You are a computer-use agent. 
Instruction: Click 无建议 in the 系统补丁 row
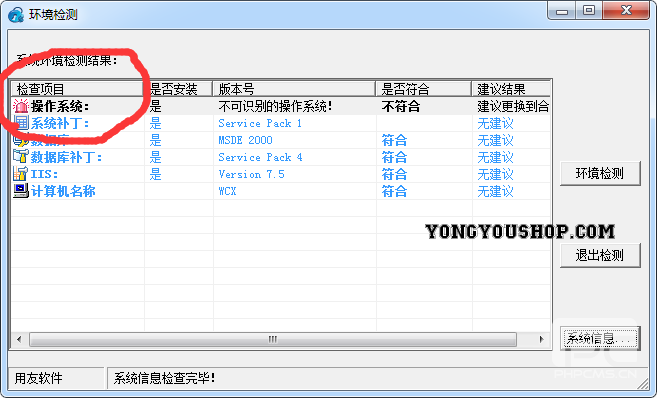495,123
